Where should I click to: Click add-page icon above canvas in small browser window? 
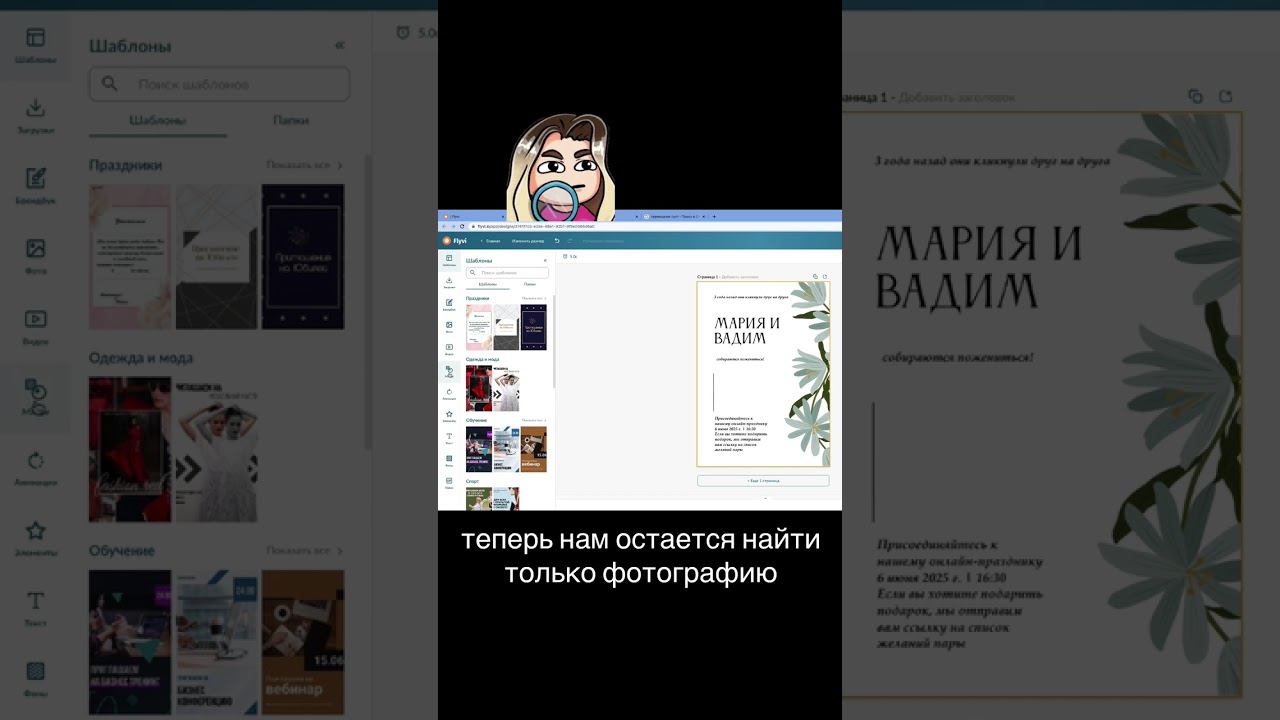825,276
